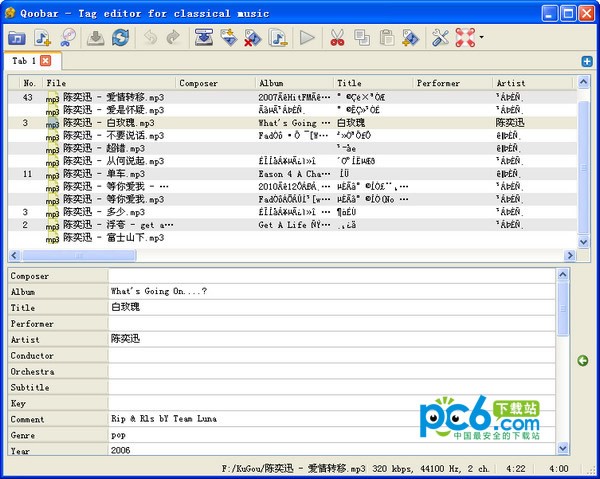
Task: Edit Album field 'What's Going On....?'
Action: coord(332,292)
